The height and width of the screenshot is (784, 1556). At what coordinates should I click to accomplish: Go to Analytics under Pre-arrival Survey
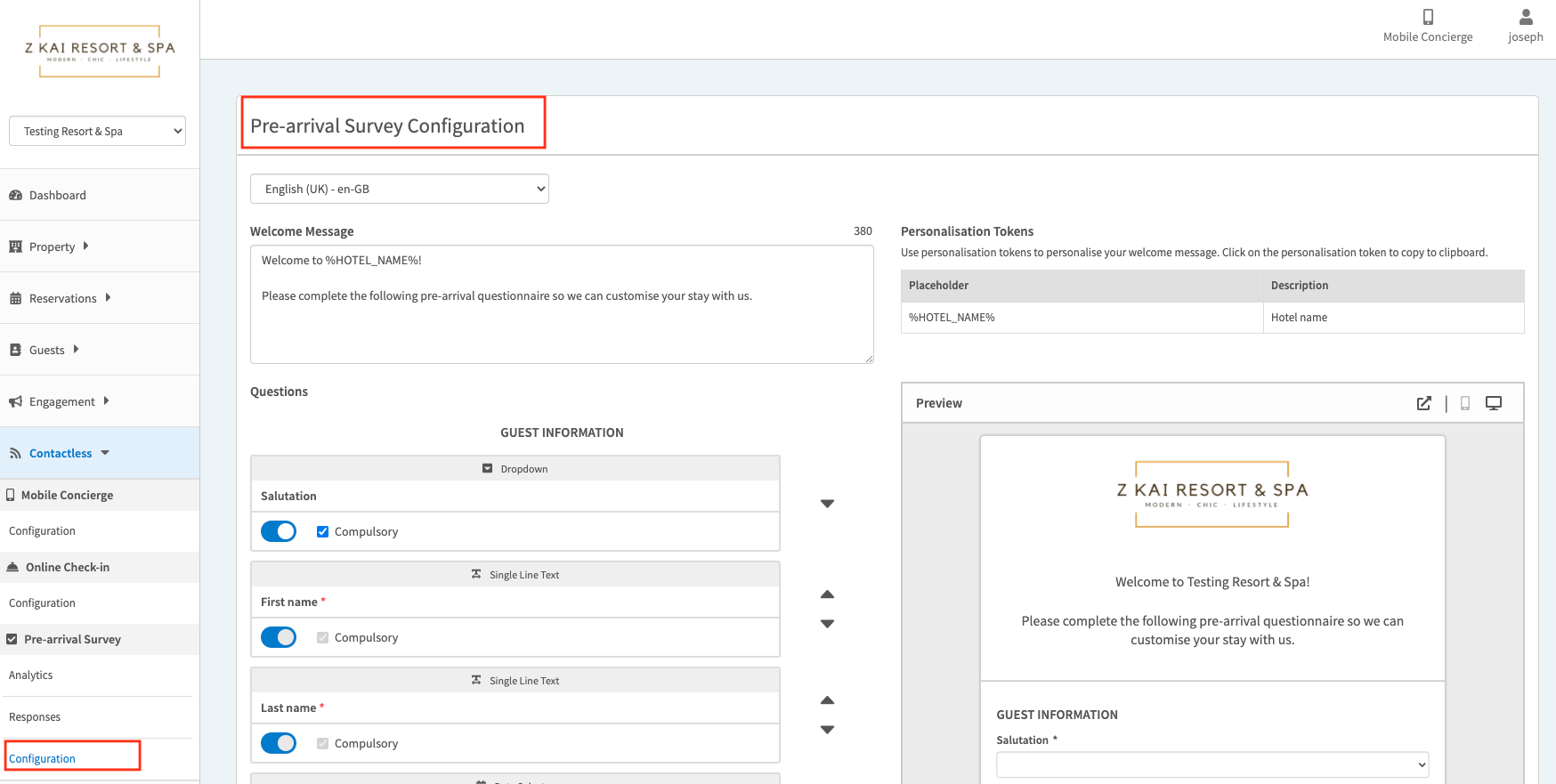pyautogui.click(x=31, y=675)
